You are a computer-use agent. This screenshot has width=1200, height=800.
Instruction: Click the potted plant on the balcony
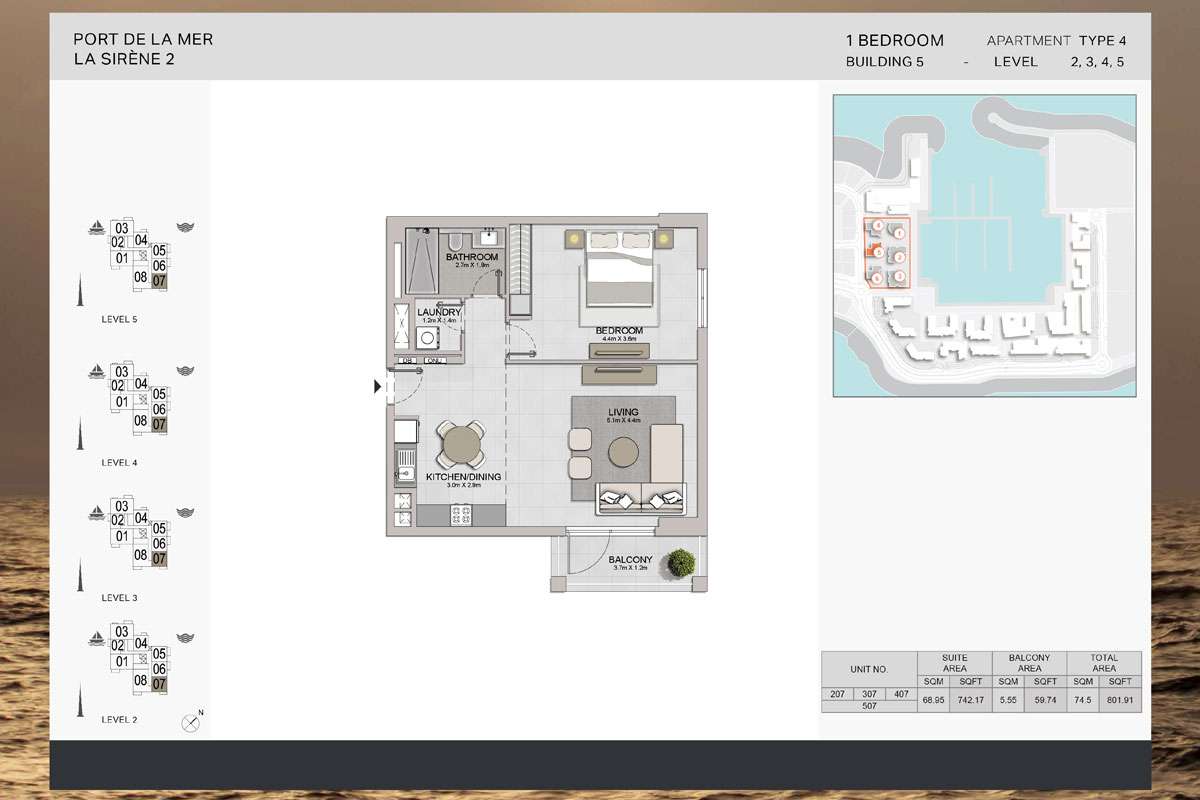[x=681, y=562]
